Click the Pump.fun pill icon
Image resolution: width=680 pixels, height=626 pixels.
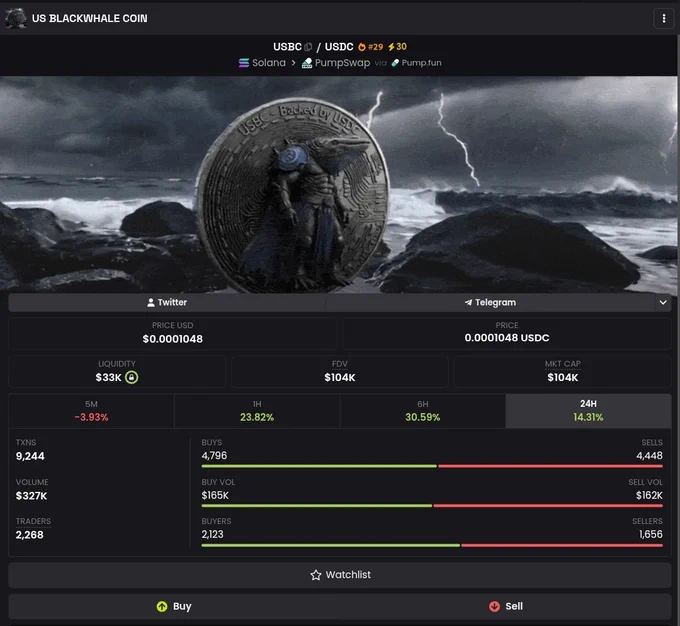click(395, 63)
